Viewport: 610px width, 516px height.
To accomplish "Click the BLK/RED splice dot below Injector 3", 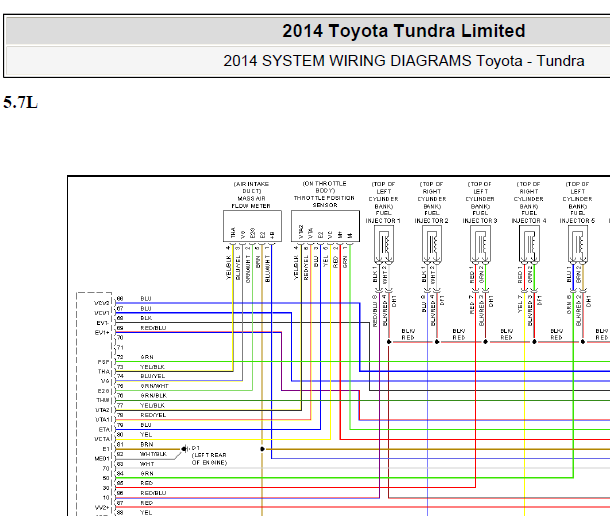I will pyautogui.click(x=485, y=342).
